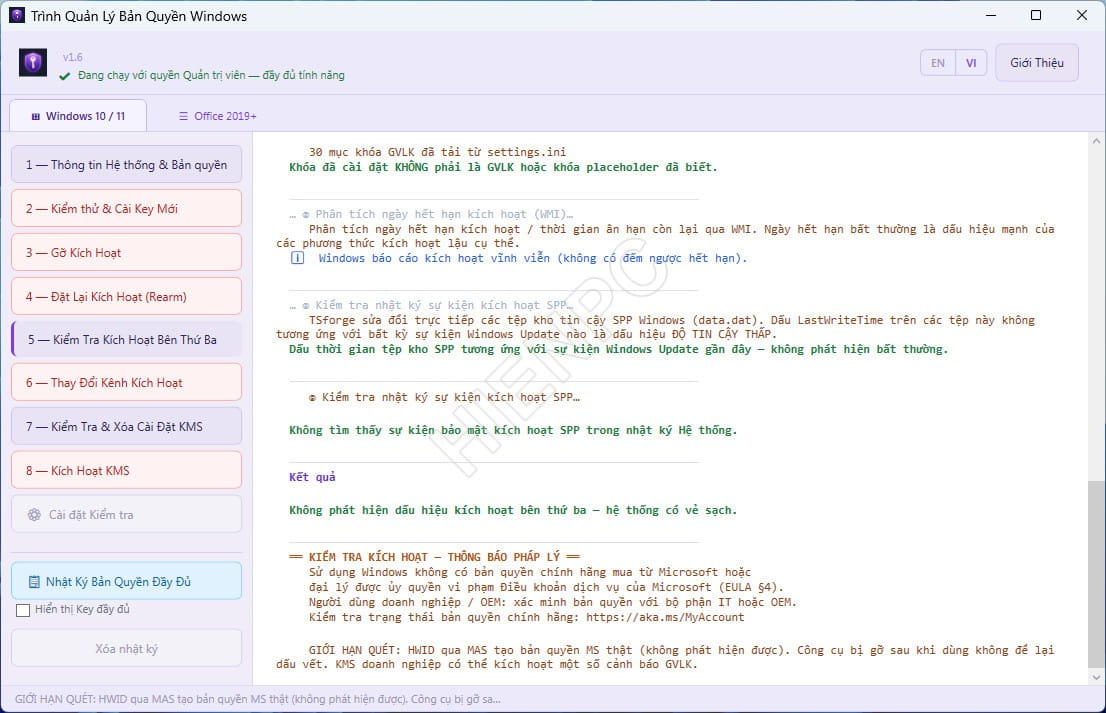
Task: Open Cài đặt Kiểm tra settings
Action: (x=126, y=514)
